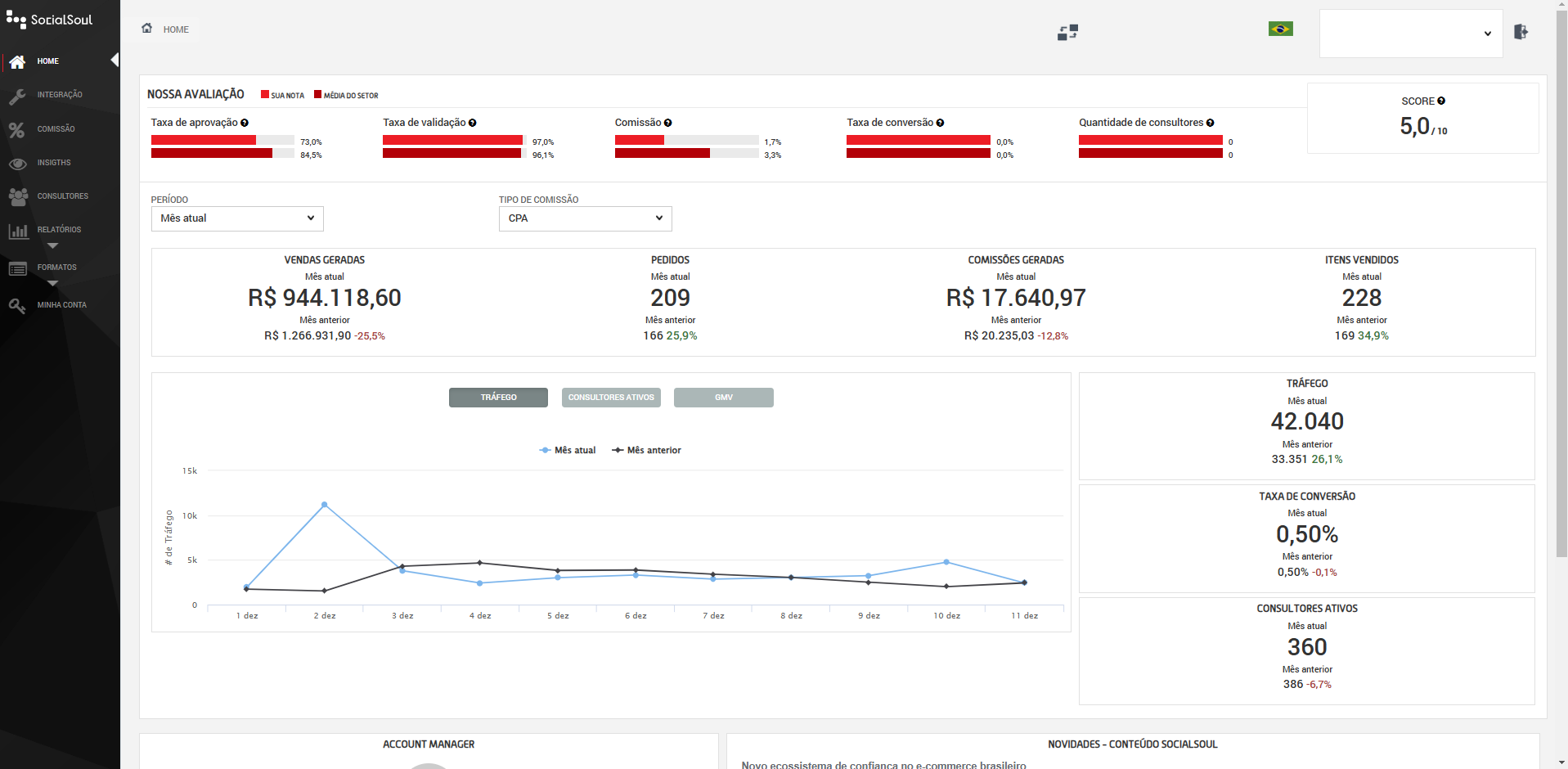This screenshot has height=769, width=1568.
Task: Click the conversion rate value 0,50%
Action: (1307, 534)
